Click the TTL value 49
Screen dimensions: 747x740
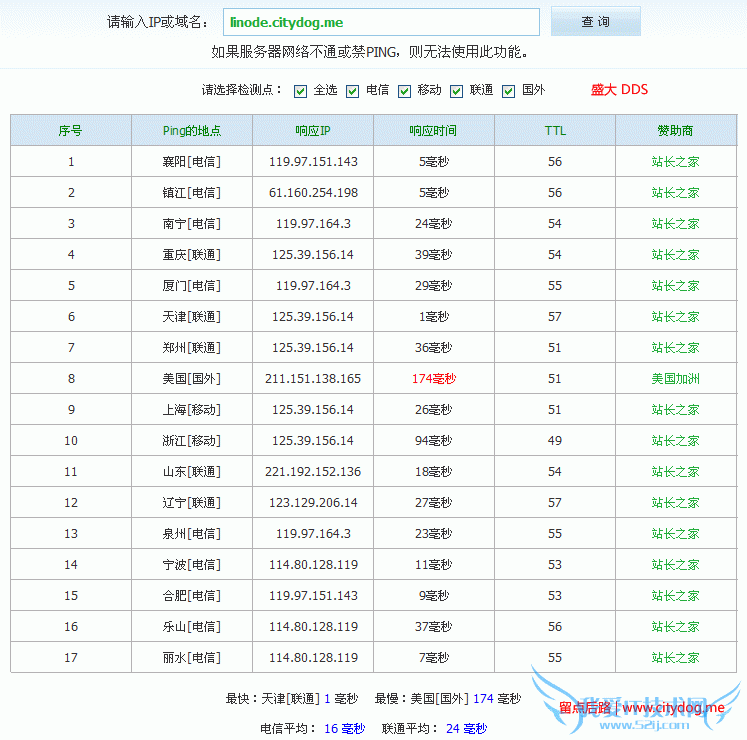click(555, 440)
